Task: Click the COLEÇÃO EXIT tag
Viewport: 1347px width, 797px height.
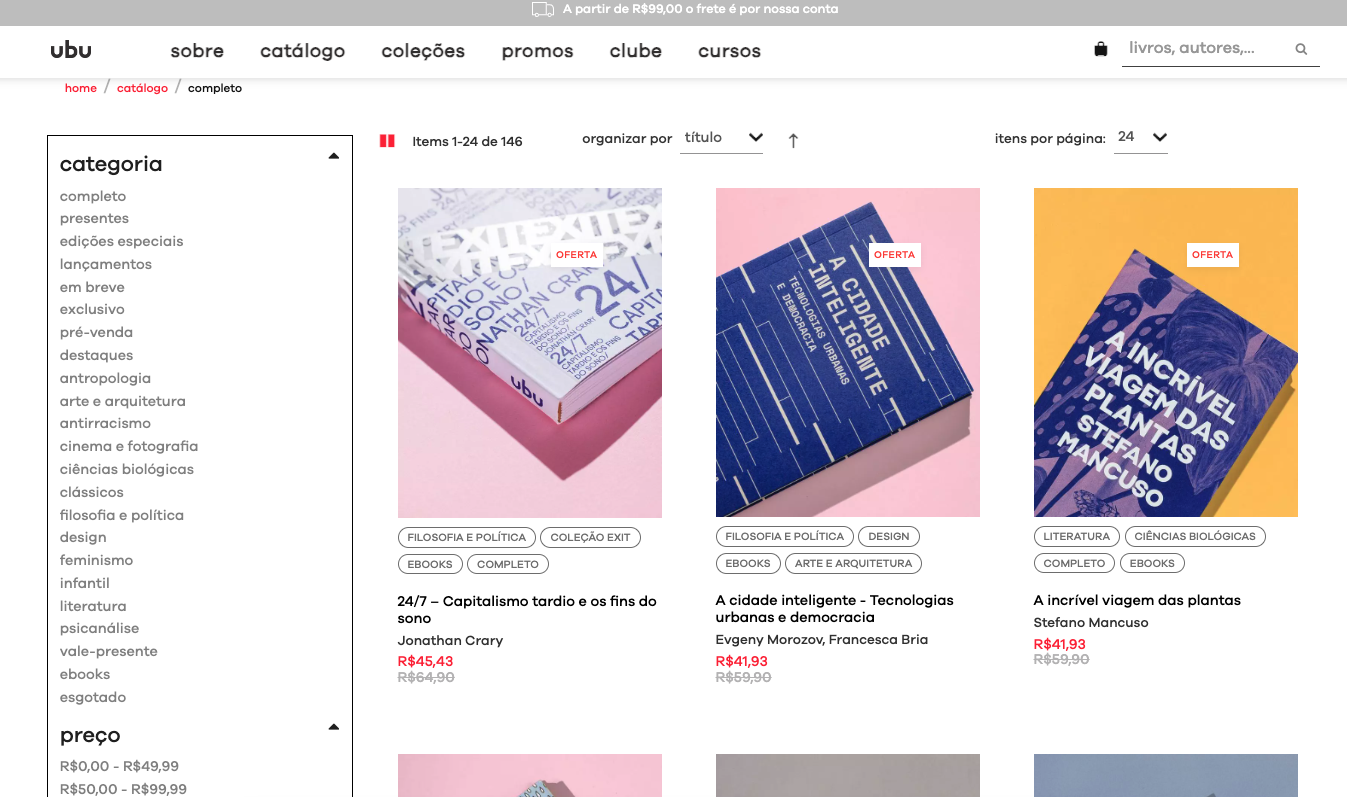Action: click(590, 537)
